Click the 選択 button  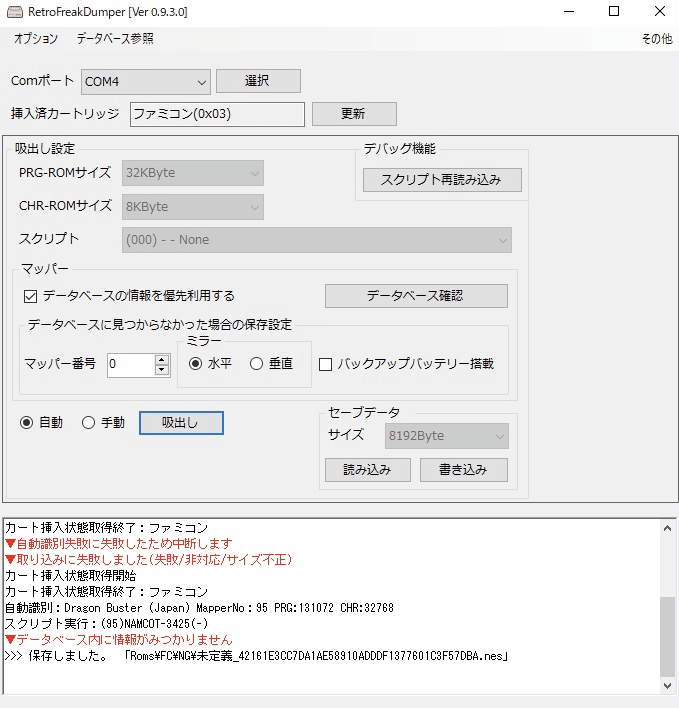click(x=258, y=81)
